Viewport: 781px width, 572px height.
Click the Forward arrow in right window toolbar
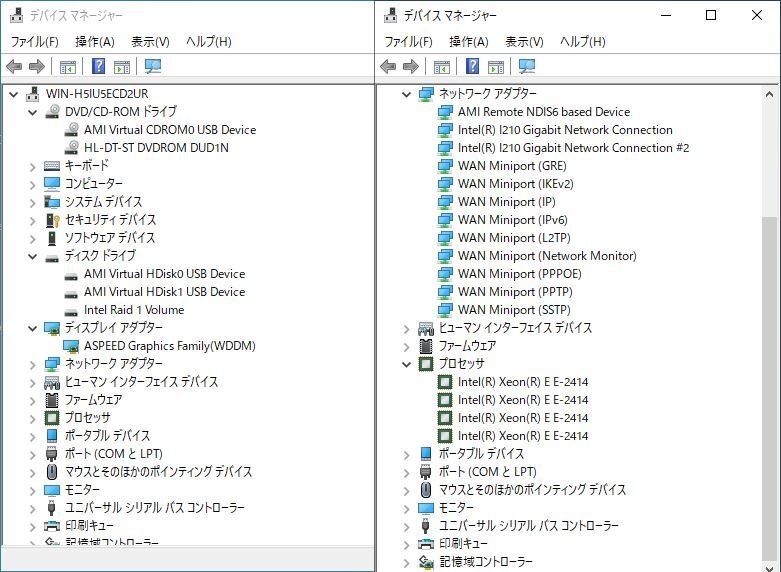point(411,66)
